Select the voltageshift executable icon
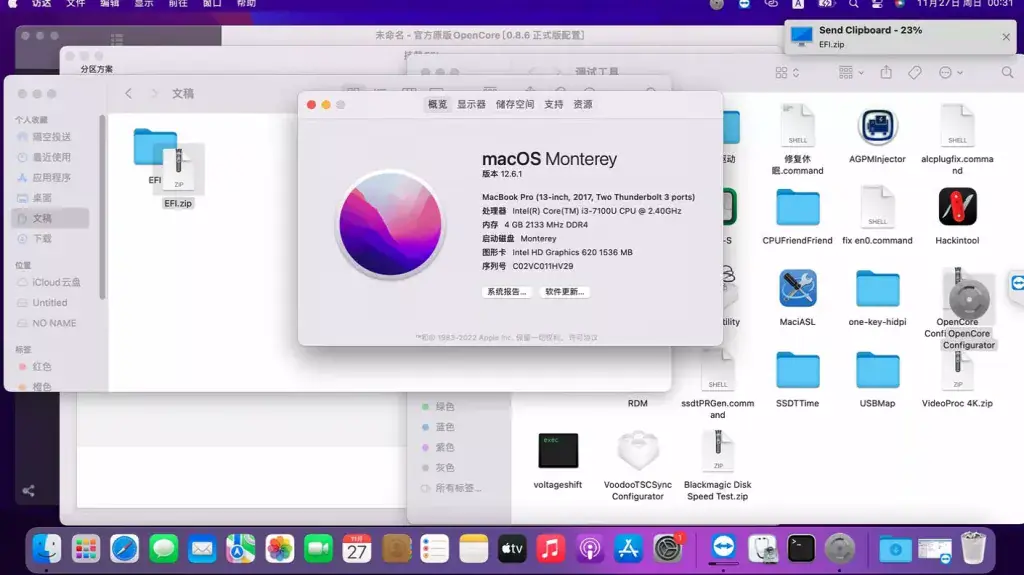This screenshot has height=575, width=1024. coord(558,451)
